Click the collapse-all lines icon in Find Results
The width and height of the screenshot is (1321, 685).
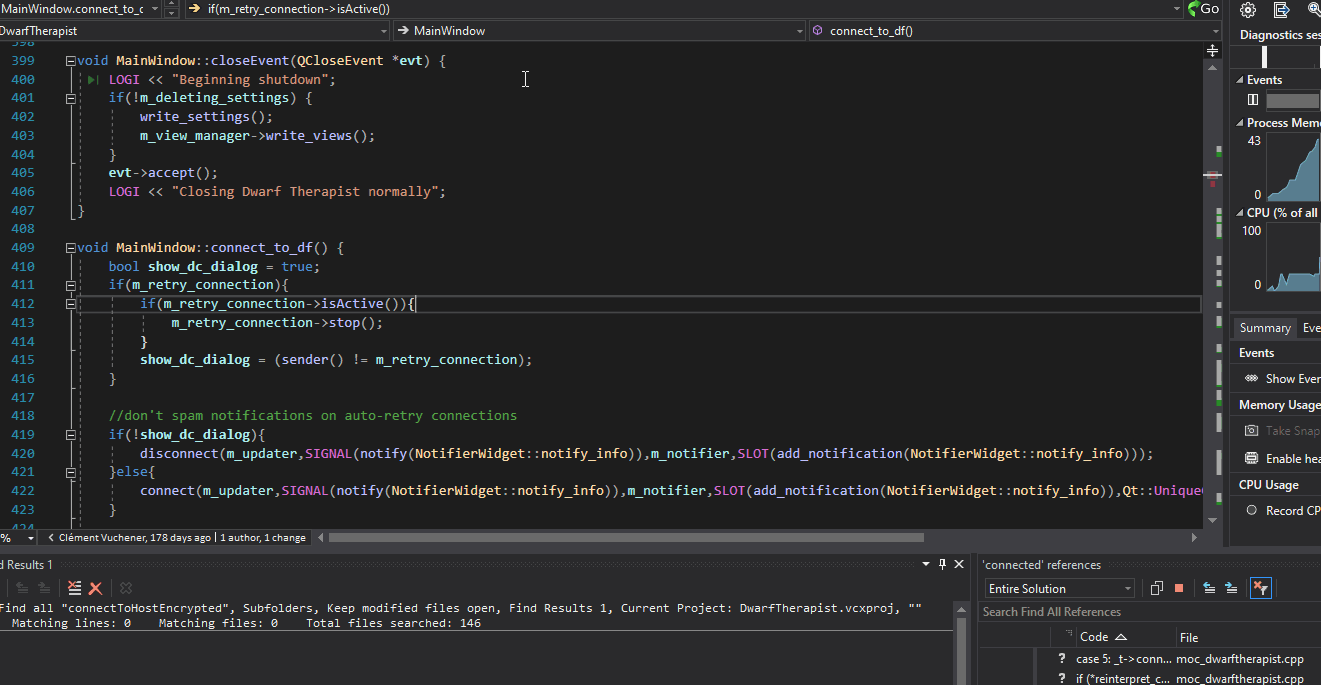coord(74,588)
